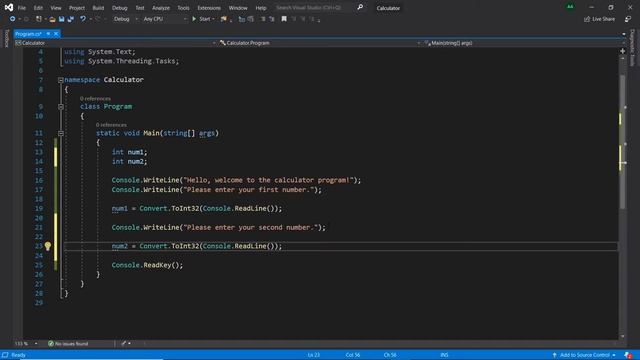Open the Test menu

[140, 8]
